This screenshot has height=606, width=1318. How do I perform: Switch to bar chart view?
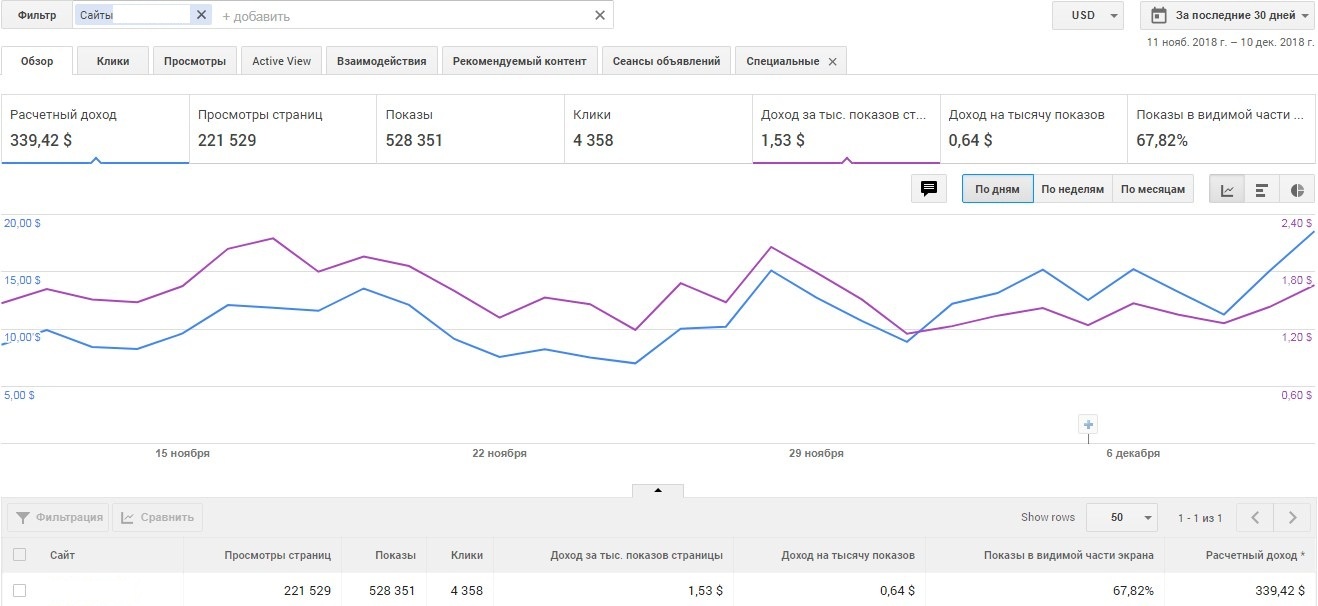tap(1262, 189)
